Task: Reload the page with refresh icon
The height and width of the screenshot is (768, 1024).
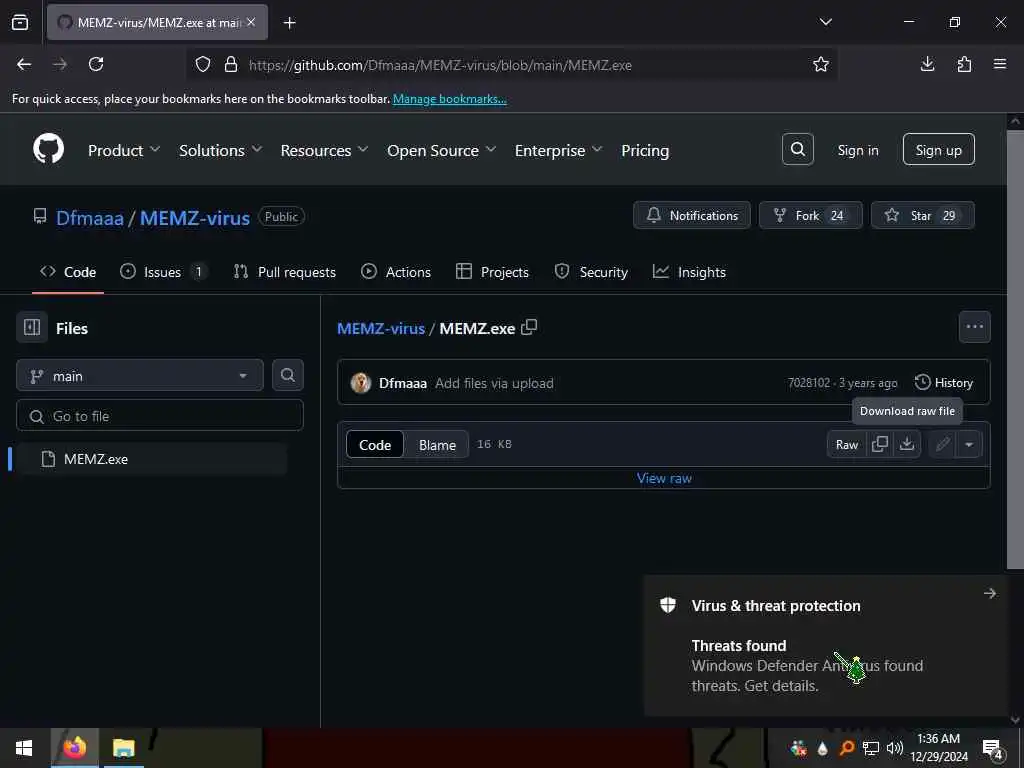Action: coord(96,64)
